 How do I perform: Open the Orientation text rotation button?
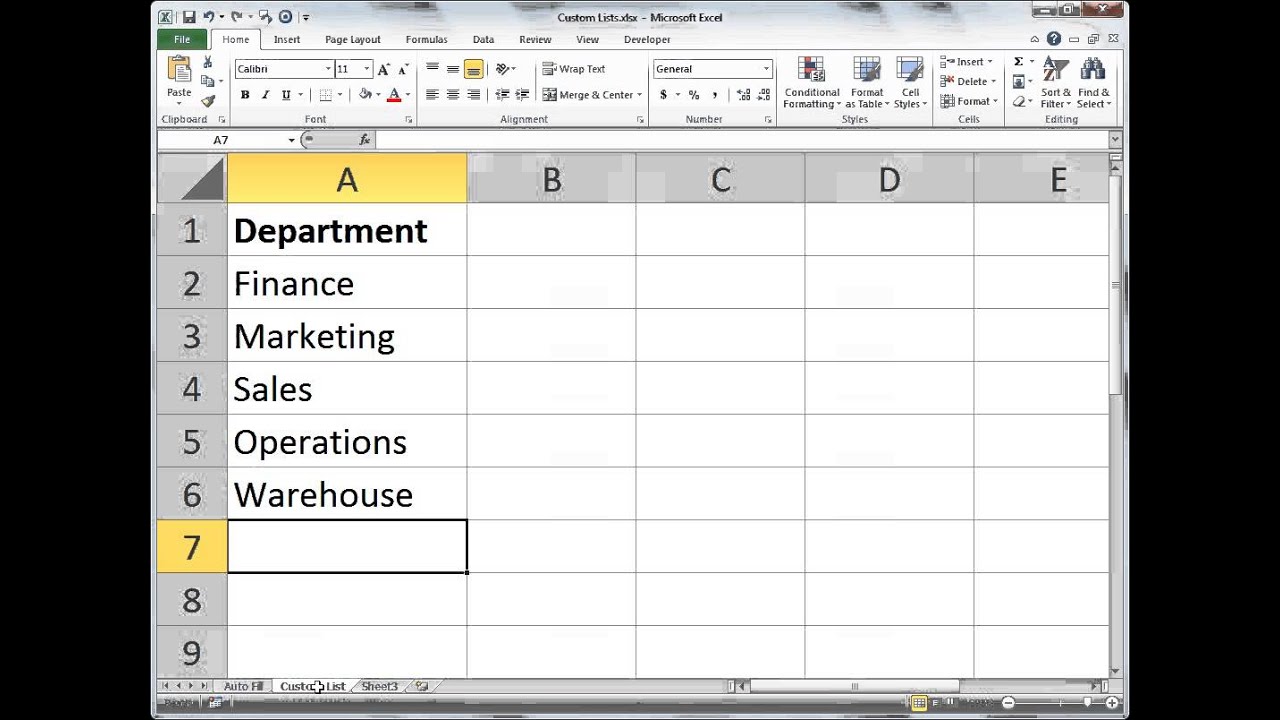[505, 69]
